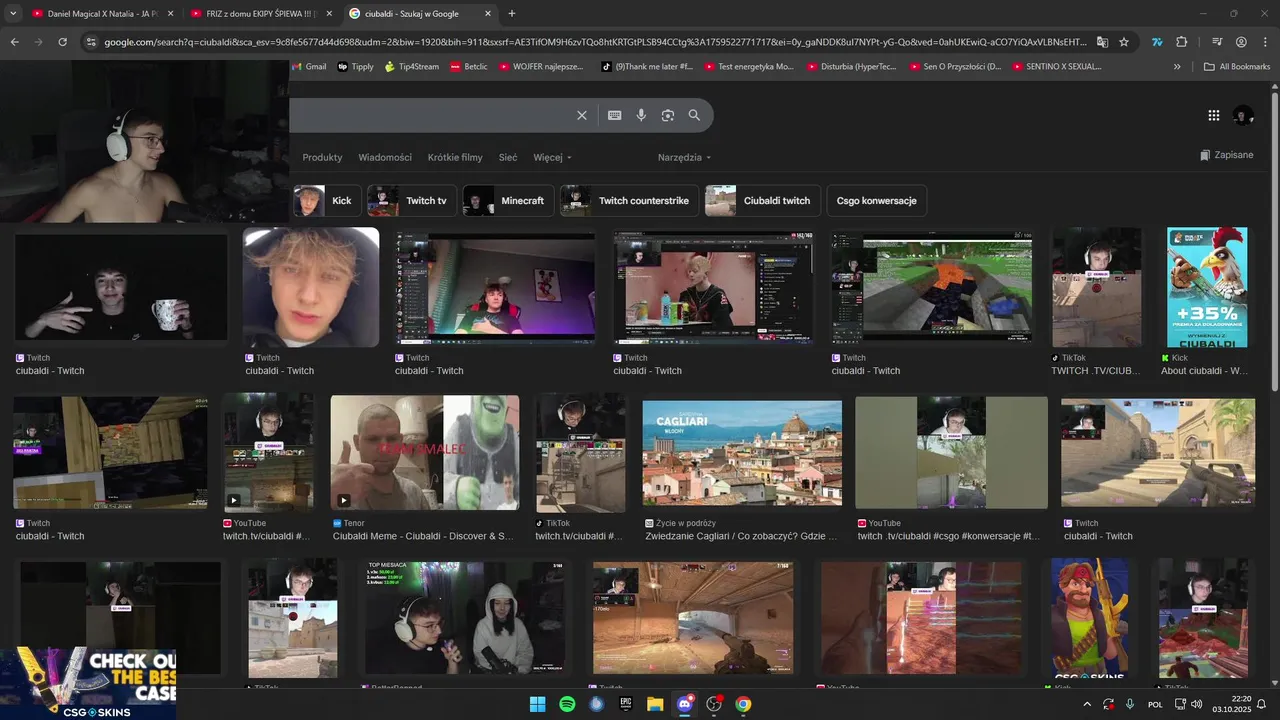Screen dimensions: 1280x720
Task: Open the on-screen keyboard input tool
Action: pyautogui.click(x=614, y=115)
